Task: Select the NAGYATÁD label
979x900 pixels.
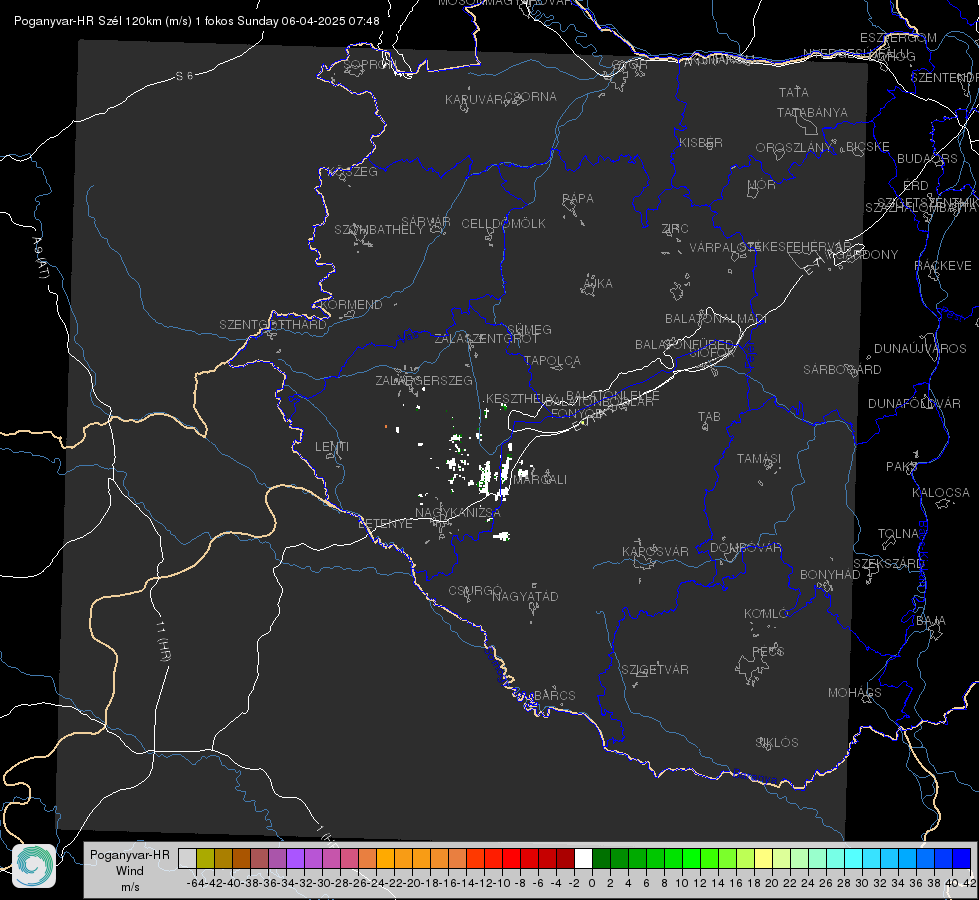Action: 525,596
